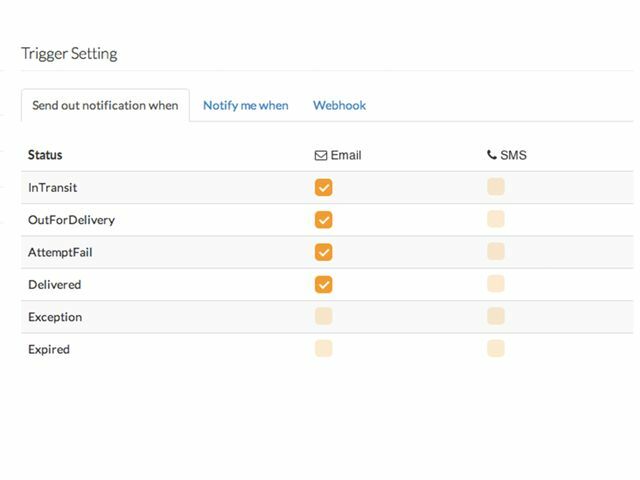Enable Email notification for Expired status
The height and width of the screenshot is (480, 640).
tap(323, 349)
